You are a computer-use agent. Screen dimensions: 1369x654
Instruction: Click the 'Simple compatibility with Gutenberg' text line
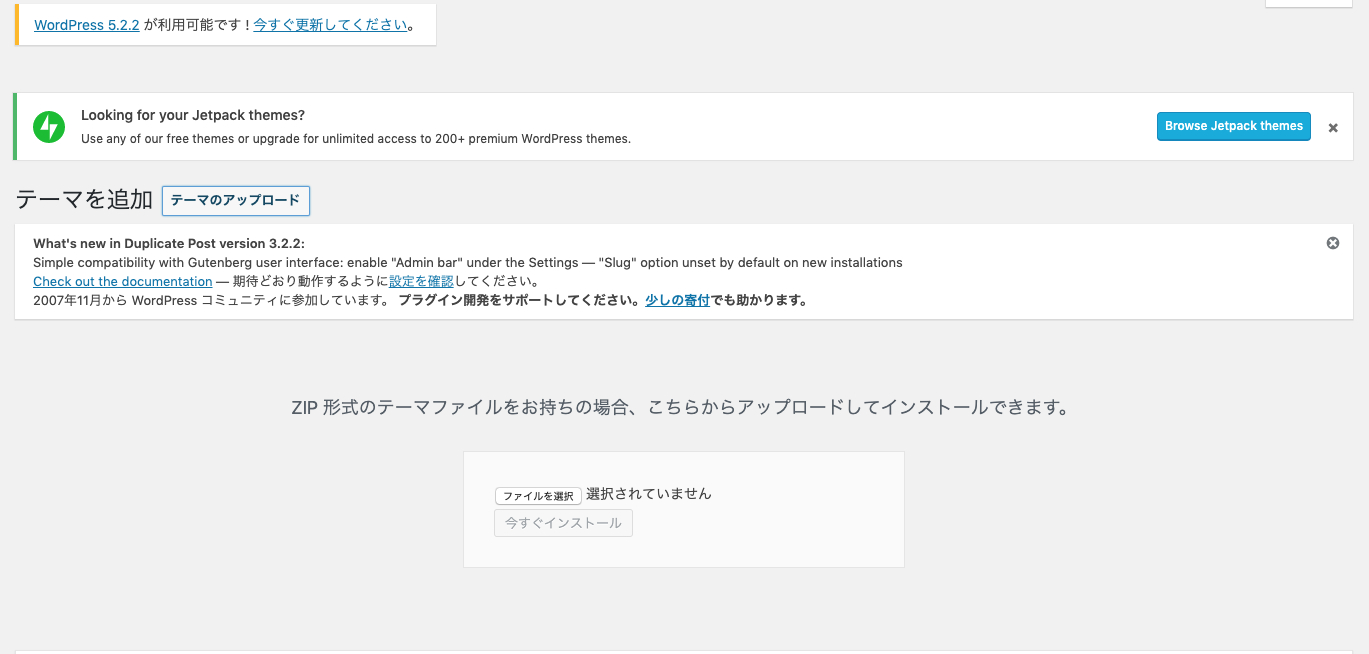(468, 263)
